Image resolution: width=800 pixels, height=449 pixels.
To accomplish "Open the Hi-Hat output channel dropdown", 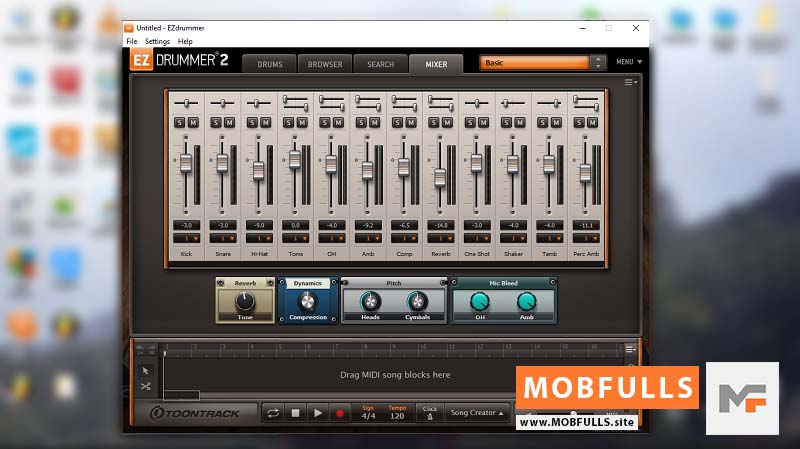I will [259, 238].
